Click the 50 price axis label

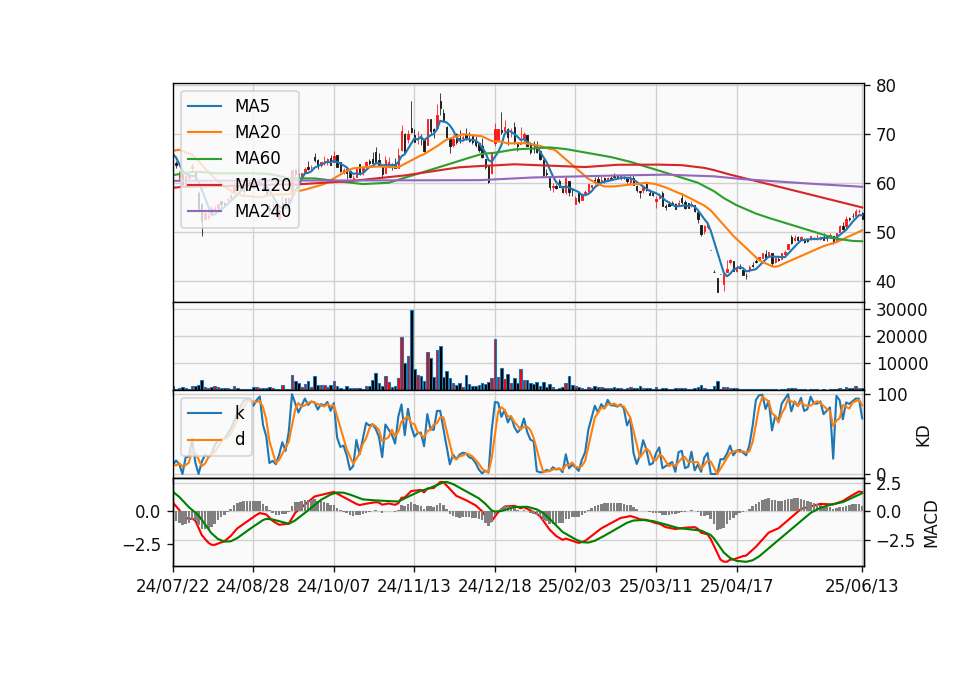(x=885, y=233)
